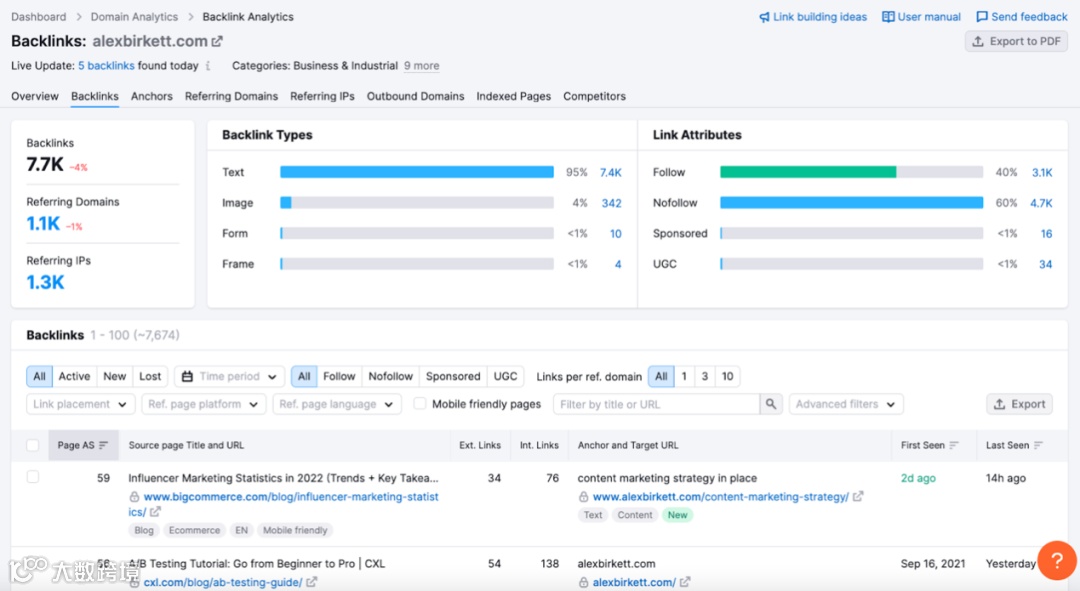Select the All backlink status filter

tap(39, 377)
